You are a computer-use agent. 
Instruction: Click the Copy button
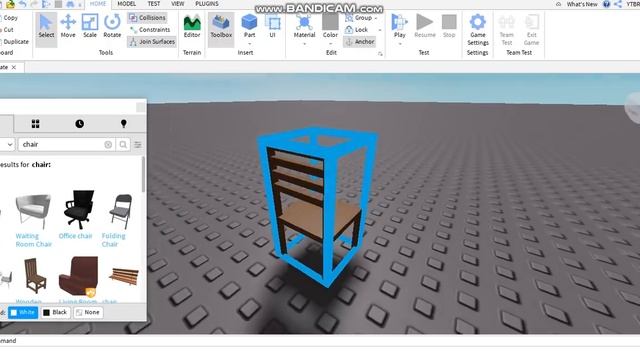[9, 18]
